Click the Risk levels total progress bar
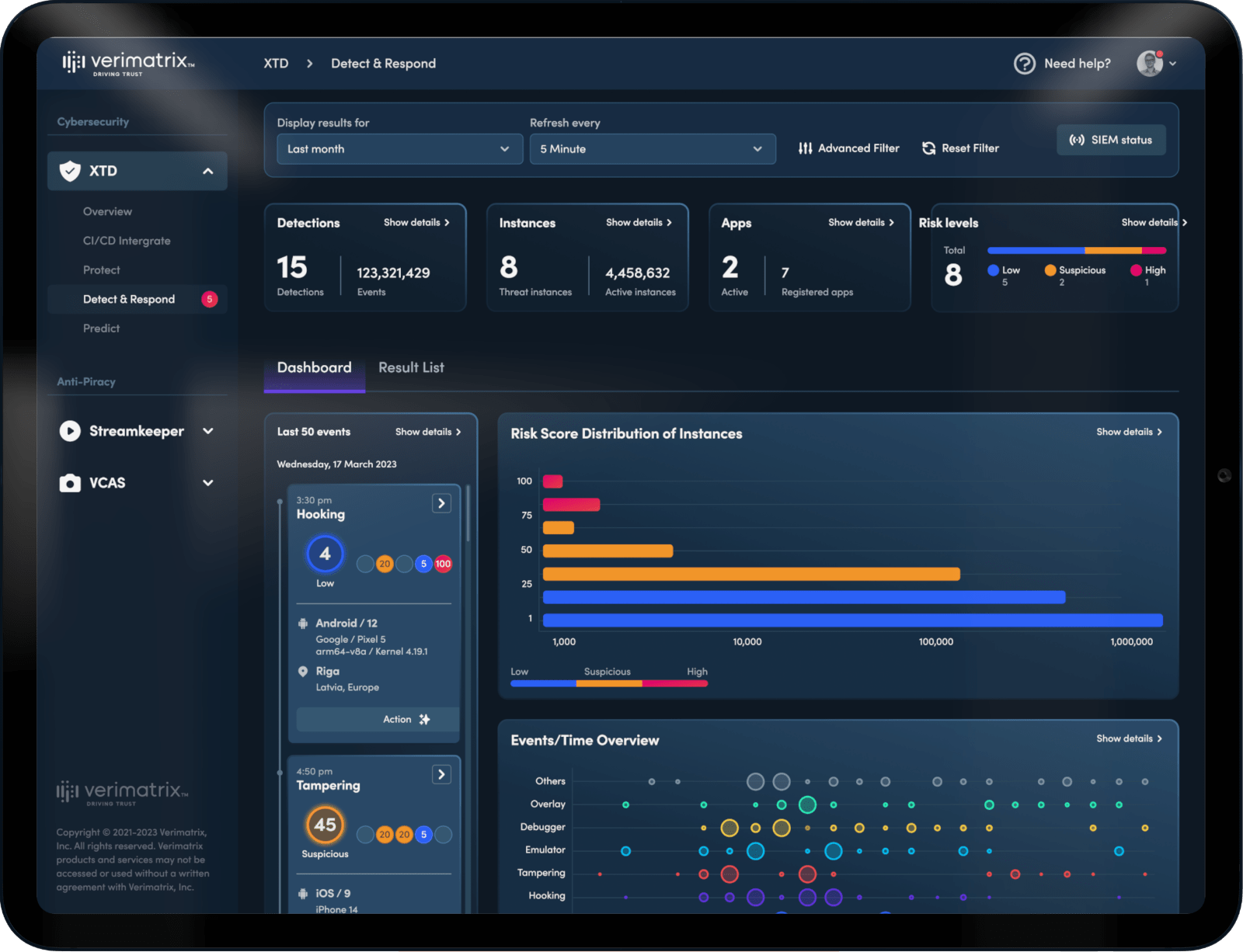The height and width of the screenshot is (952, 1243). point(1076,250)
